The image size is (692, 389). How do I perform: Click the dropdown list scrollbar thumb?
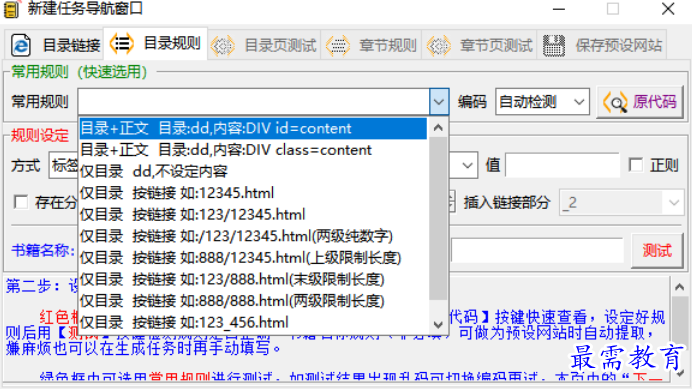(438, 219)
